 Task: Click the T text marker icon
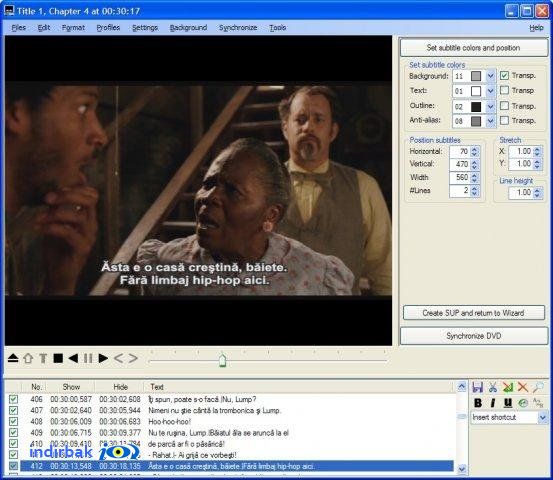(43, 358)
